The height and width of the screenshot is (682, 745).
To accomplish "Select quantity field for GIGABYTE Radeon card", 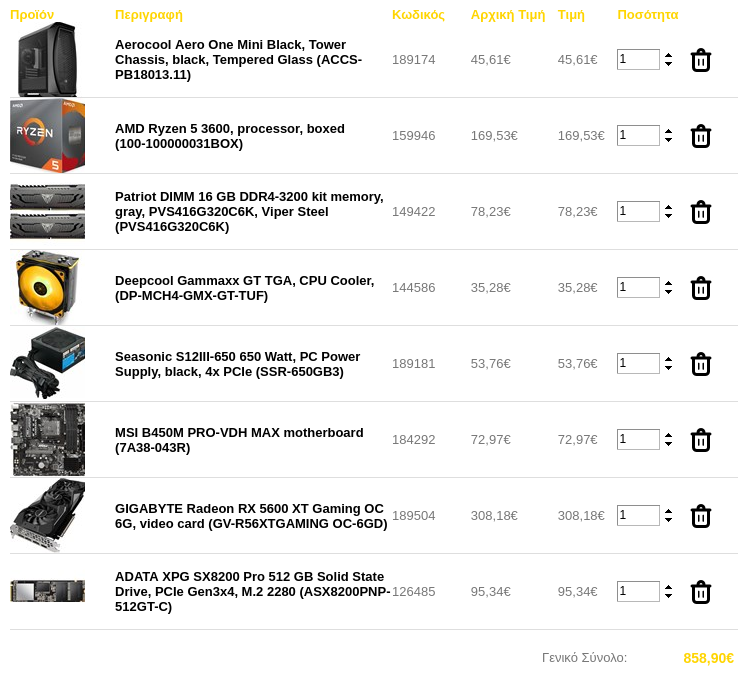I will (x=638, y=516).
